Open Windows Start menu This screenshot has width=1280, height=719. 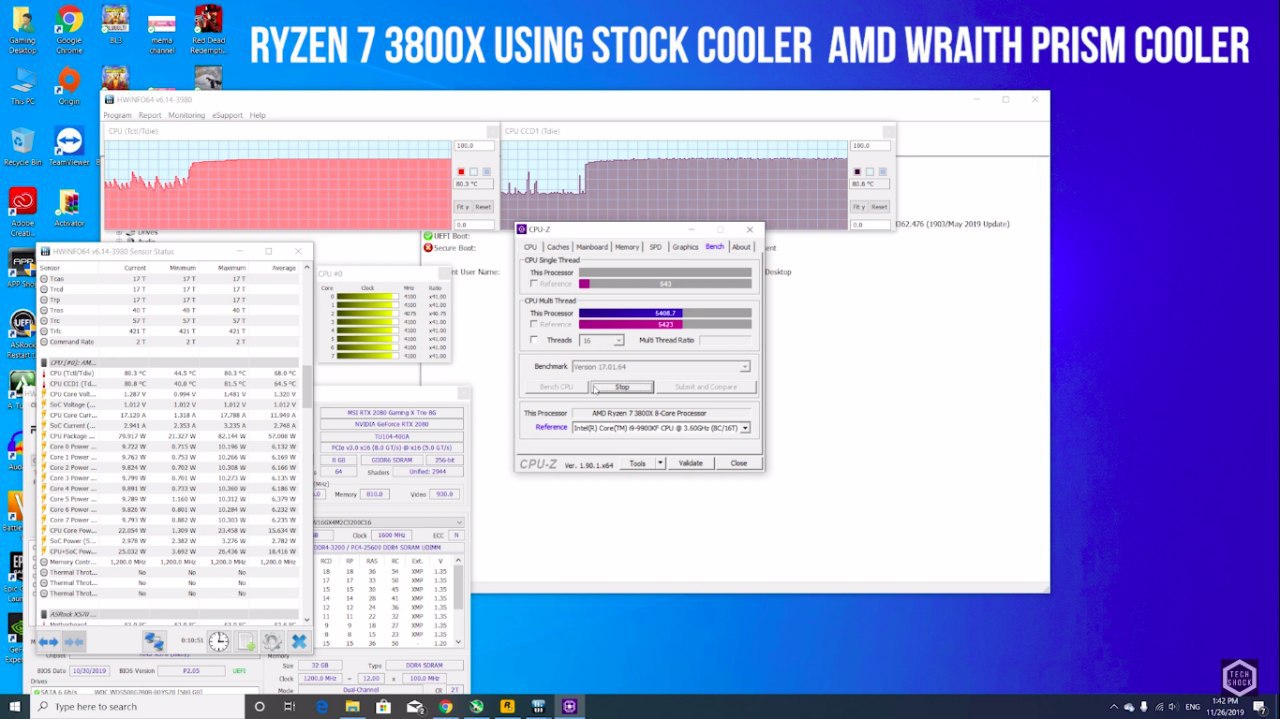(16, 706)
